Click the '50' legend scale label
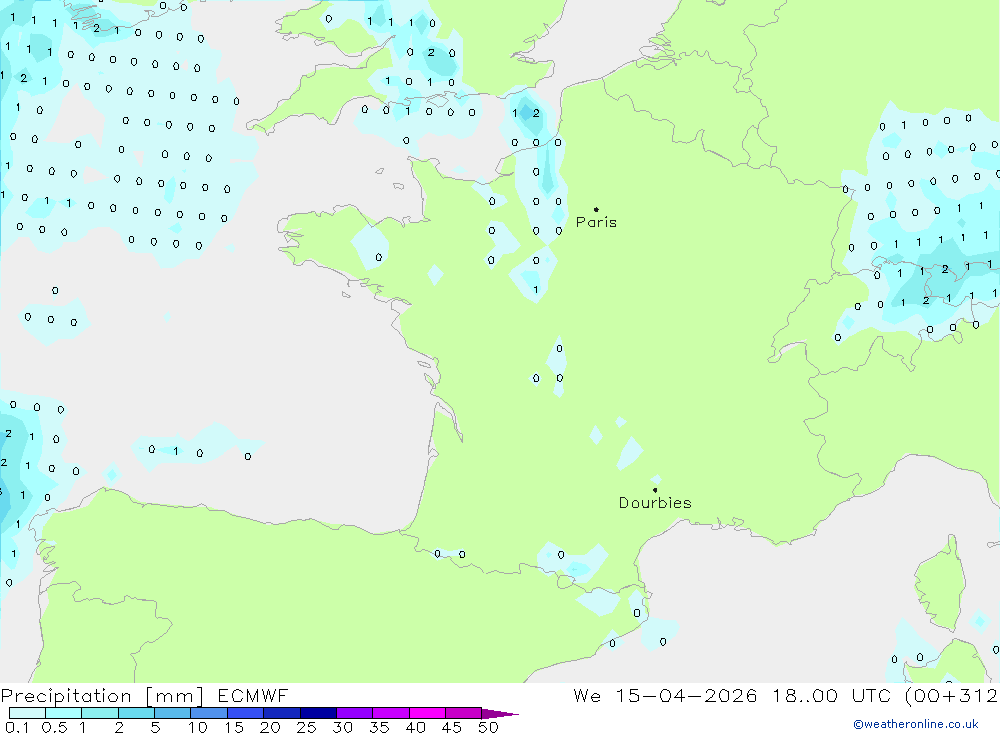 [488, 727]
